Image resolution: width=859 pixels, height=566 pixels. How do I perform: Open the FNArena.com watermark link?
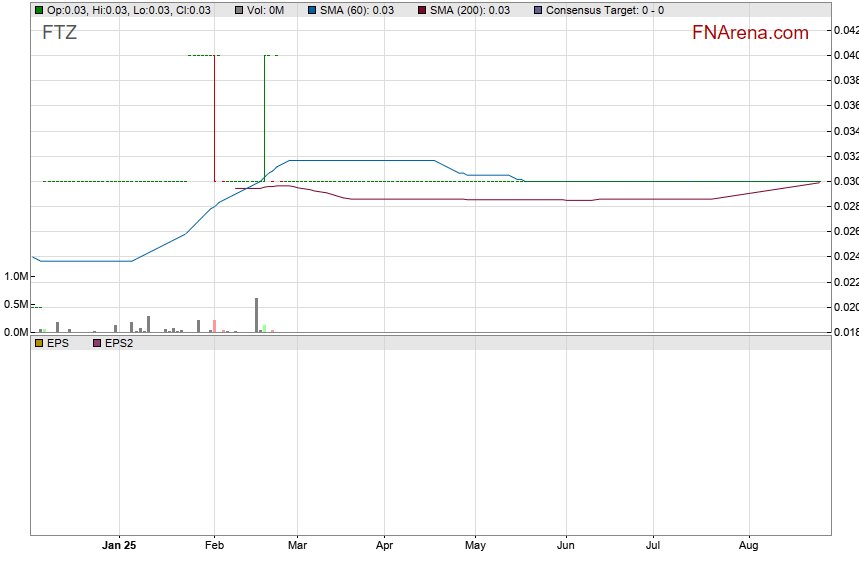click(749, 33)
